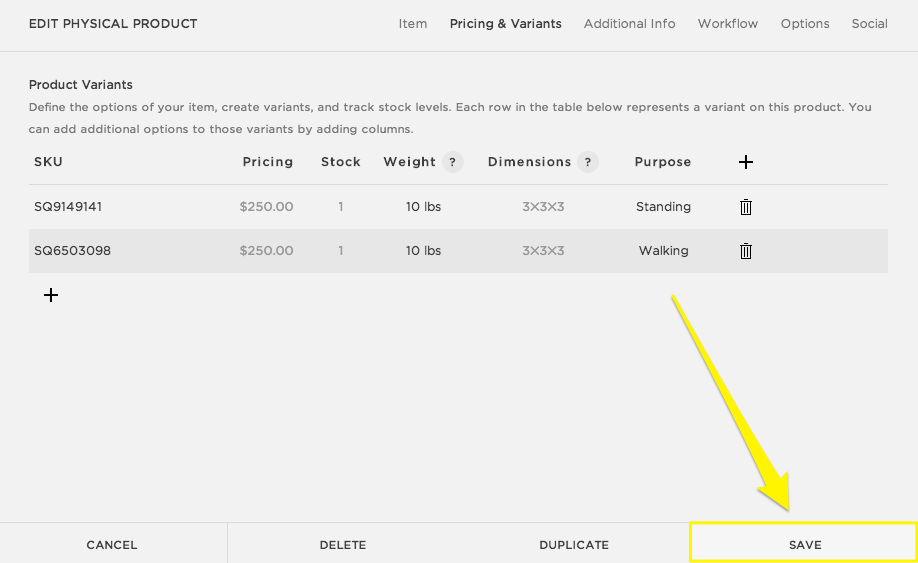
Task: Open the Additional Info tab
Action: tap(629, 24)
